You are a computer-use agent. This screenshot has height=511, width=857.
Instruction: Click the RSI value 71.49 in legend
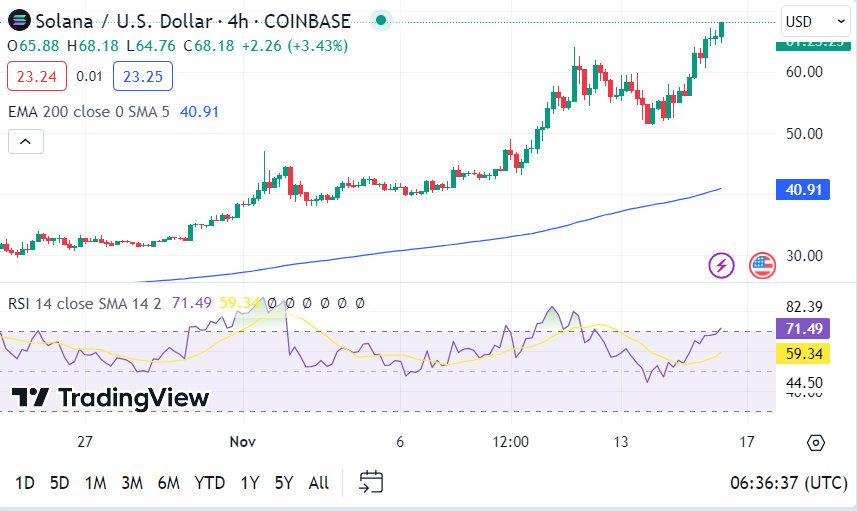coord(191,303)
